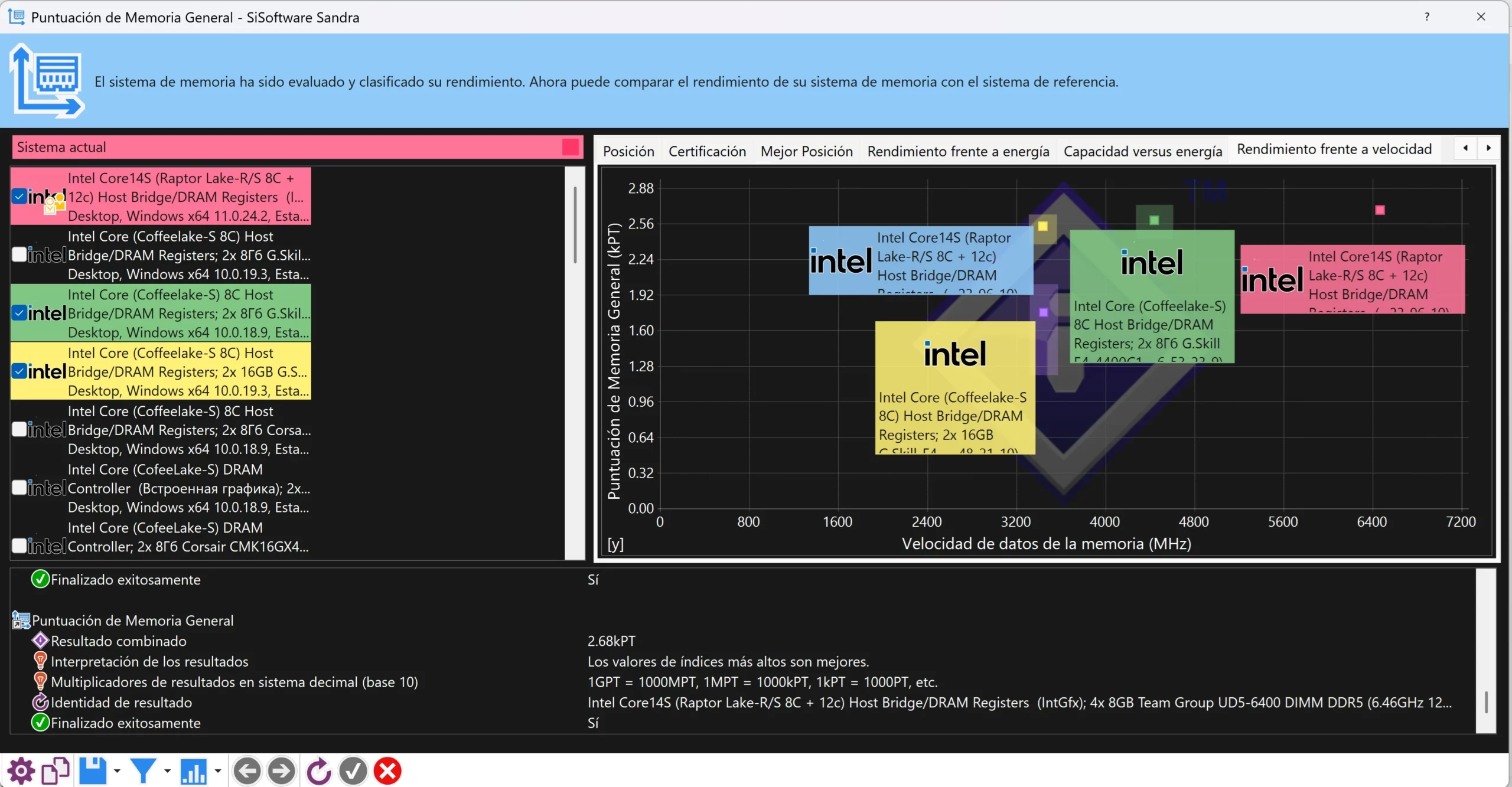Viewport: 1512px width, 787px height.
Task: Open the save button dropdown arrow
Action: point(117,770)
